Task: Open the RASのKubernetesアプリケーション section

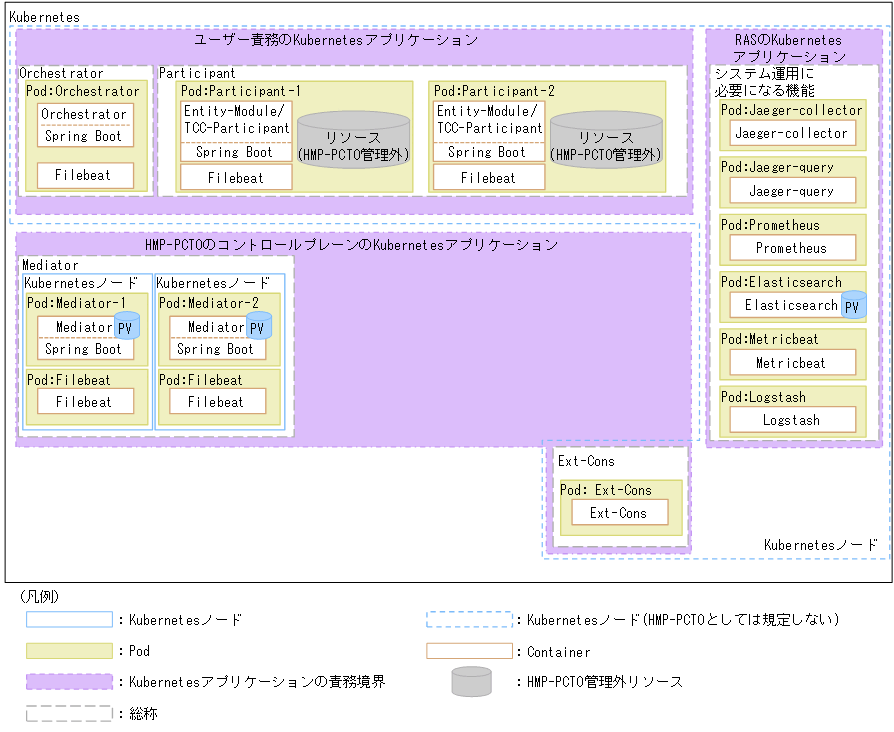Action: (789, 46)
